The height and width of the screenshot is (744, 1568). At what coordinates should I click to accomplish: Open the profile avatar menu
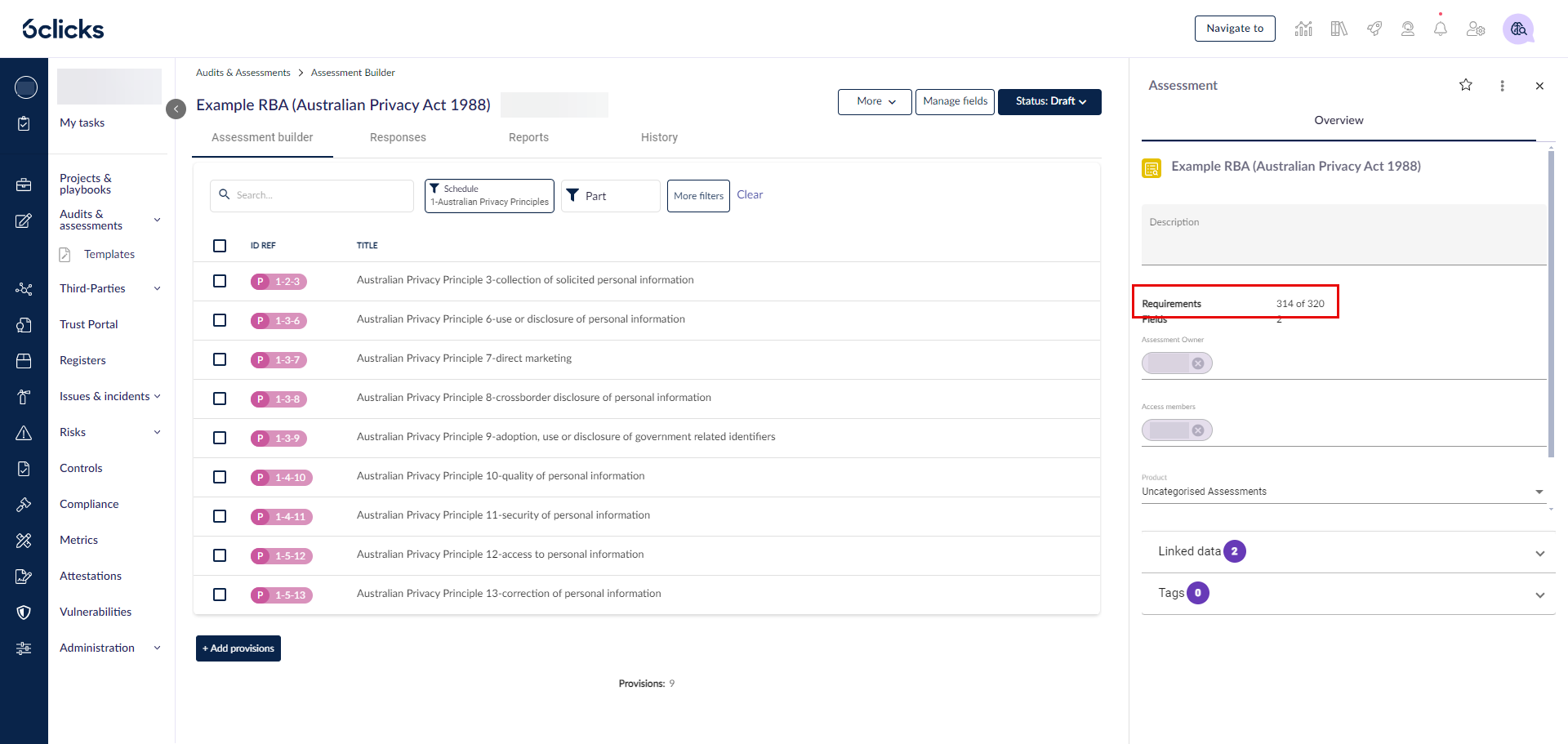pos(1518,29)
